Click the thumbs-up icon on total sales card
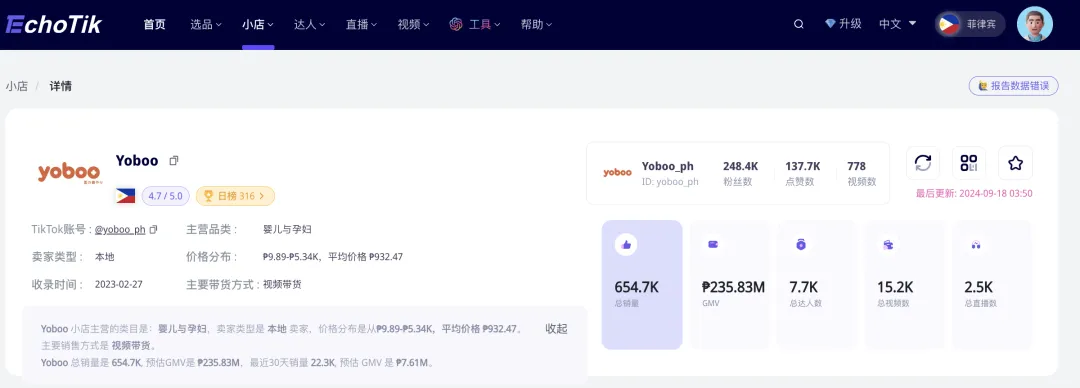The height and width of the screenshot is (388, 1080). pos(626,245)
